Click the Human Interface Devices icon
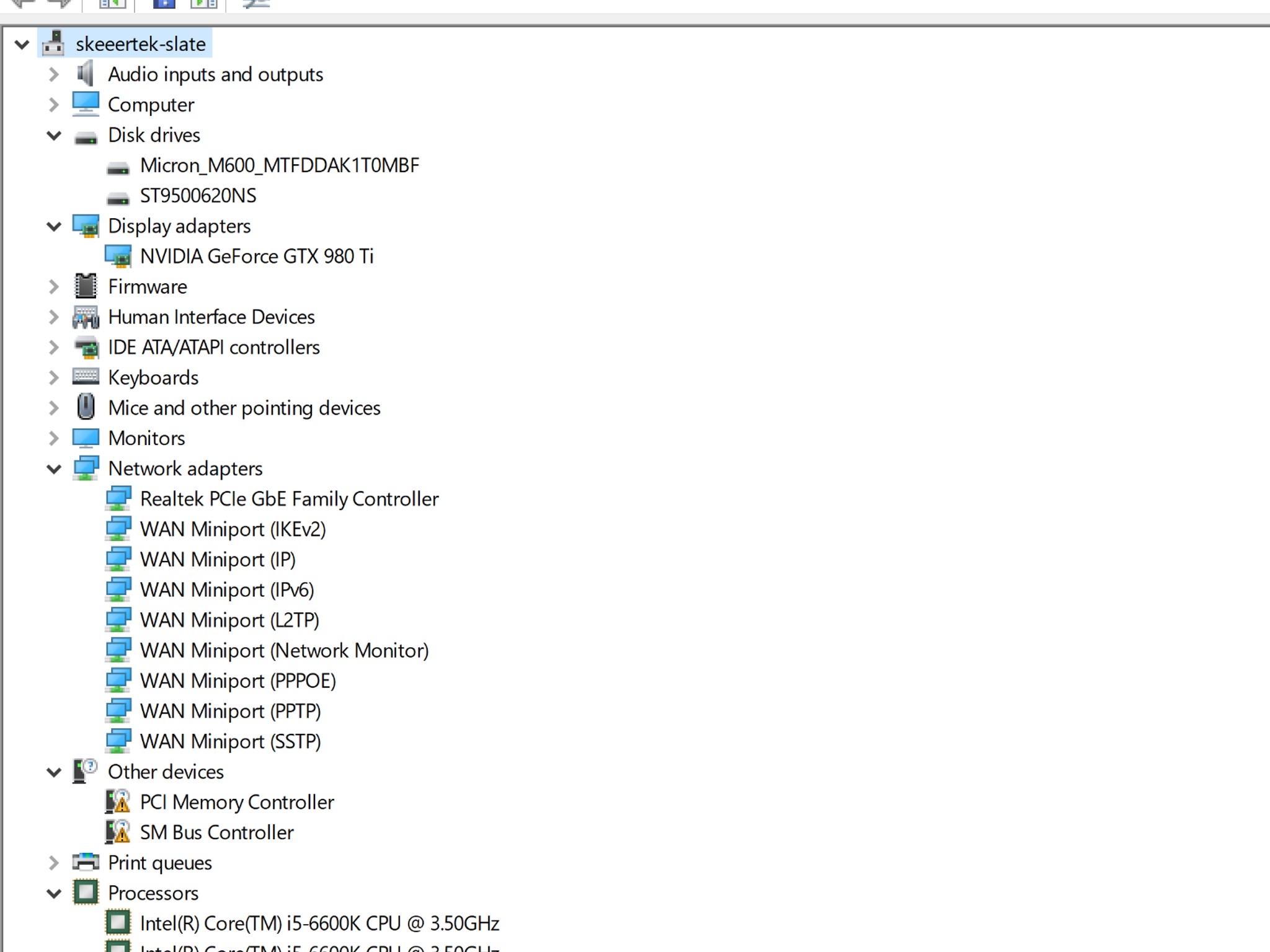 (x=86, y=317)
